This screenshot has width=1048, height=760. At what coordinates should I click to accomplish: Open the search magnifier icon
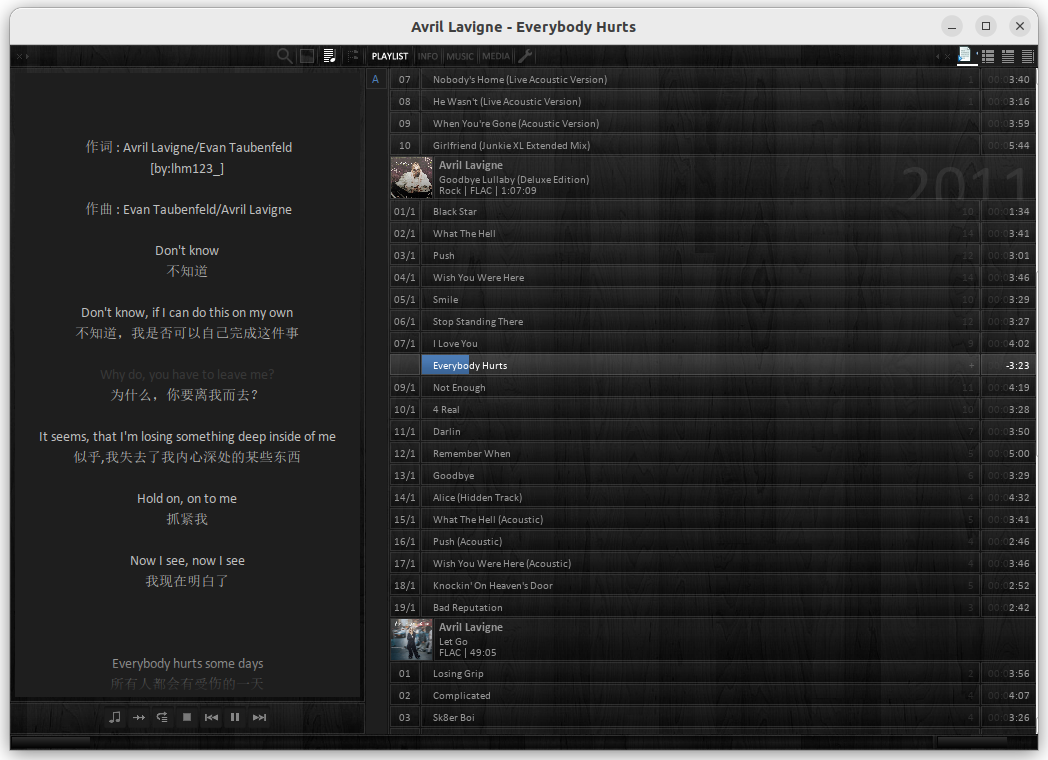tap(285, 56)
